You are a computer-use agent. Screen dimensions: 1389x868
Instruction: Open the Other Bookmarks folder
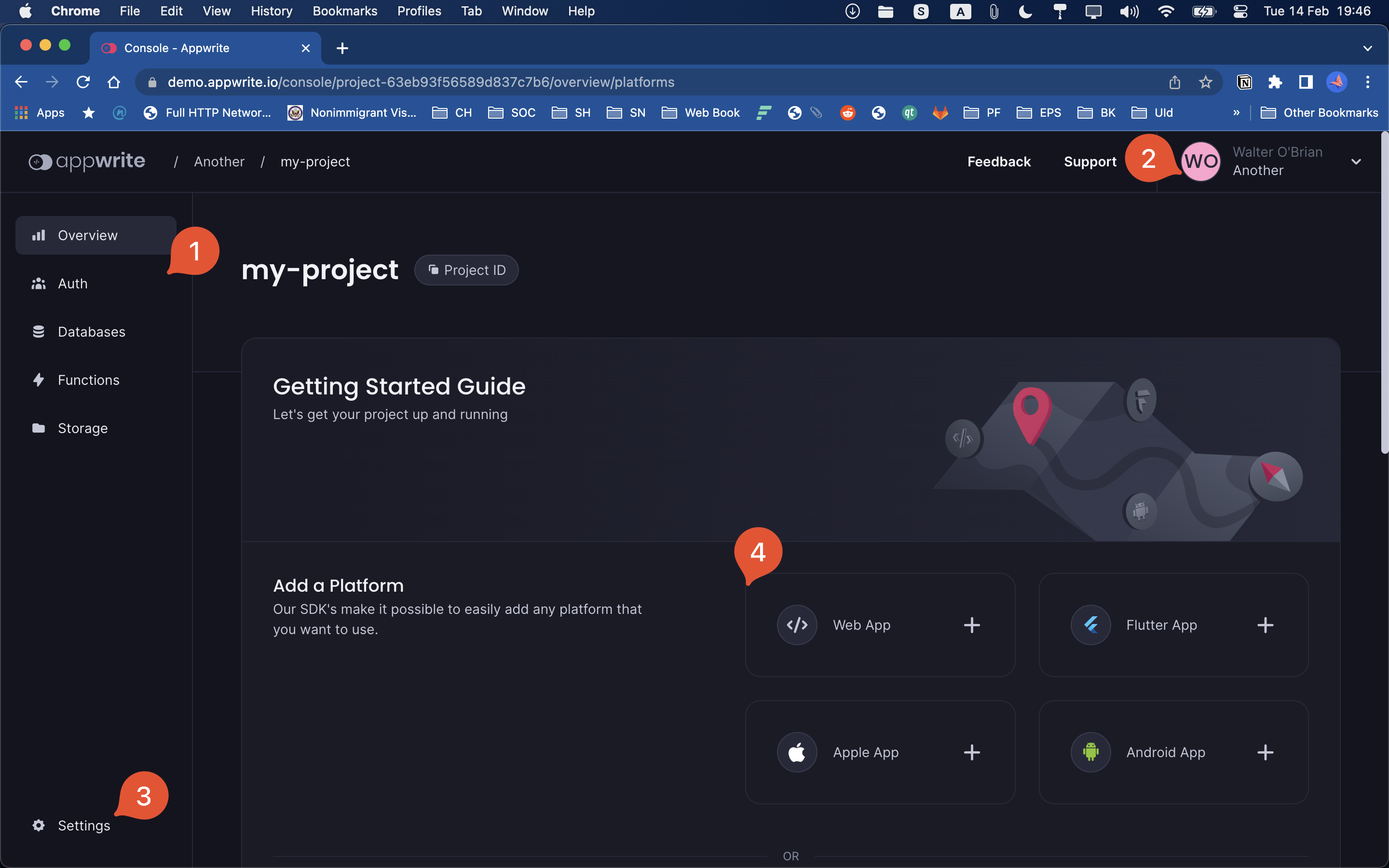1319,112
